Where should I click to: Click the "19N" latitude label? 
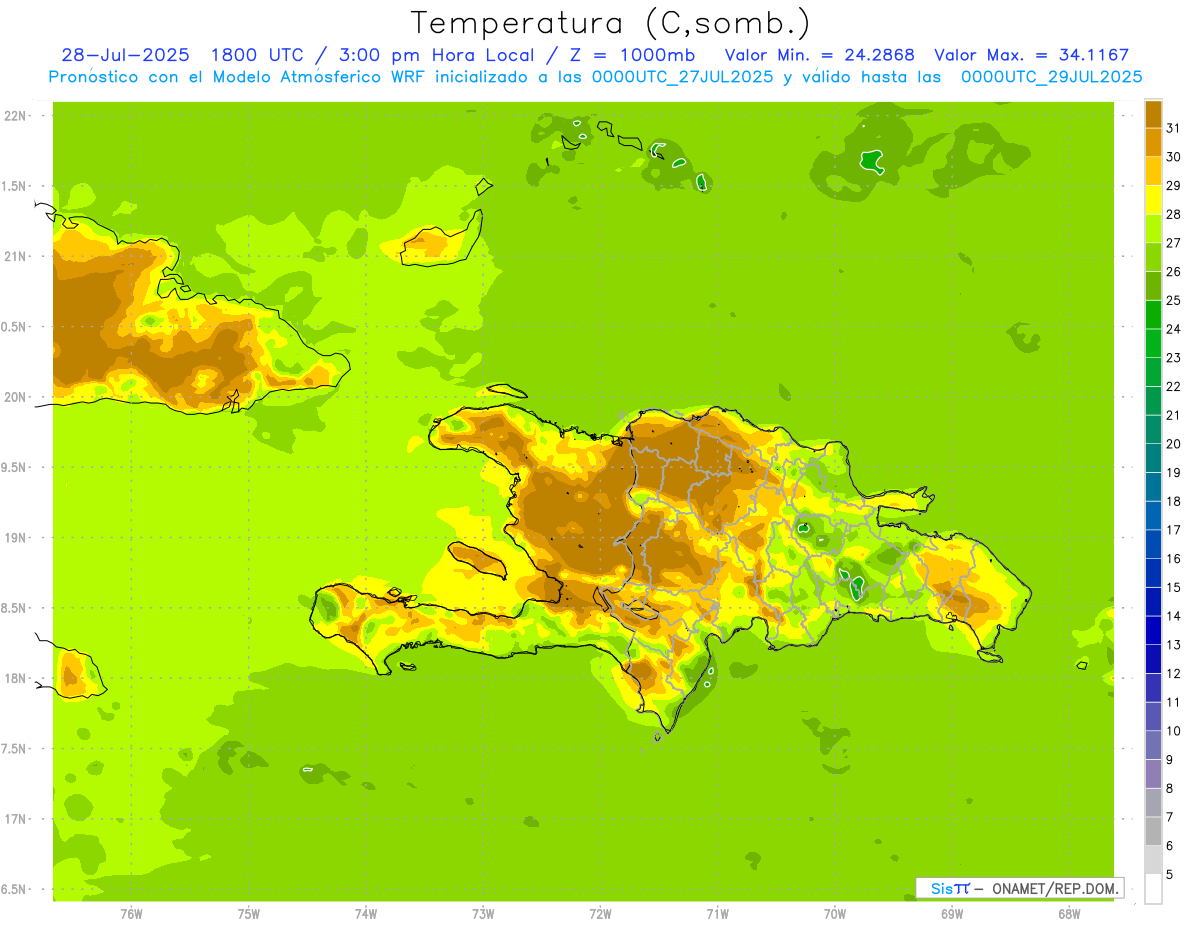click(x=15, y=538)
